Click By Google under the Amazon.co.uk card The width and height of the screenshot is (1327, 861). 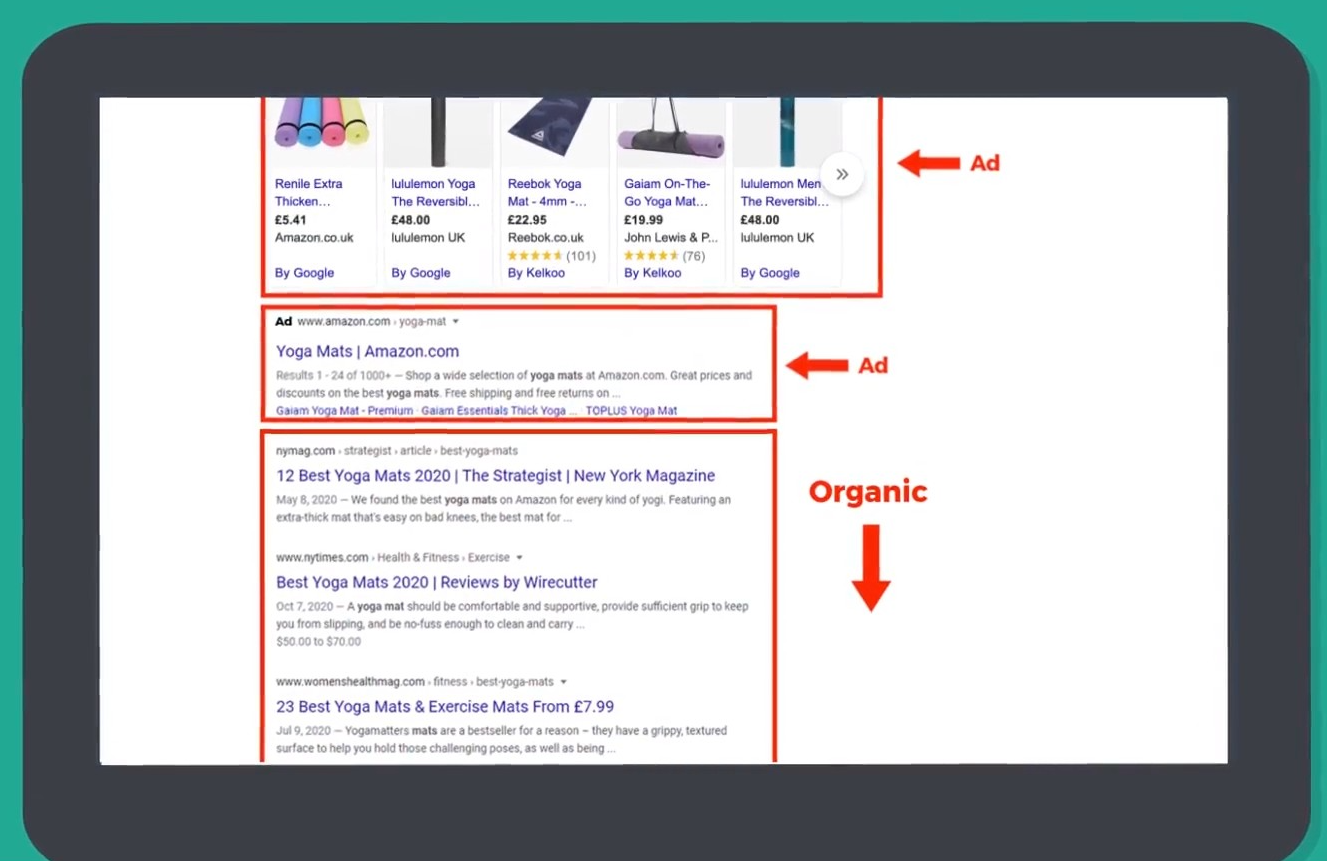[305, 273]
